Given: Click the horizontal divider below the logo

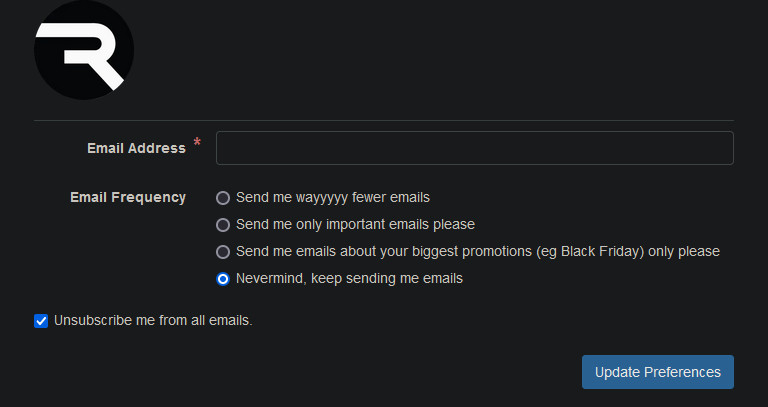Looking at the screenshot, I should point(384,120).
